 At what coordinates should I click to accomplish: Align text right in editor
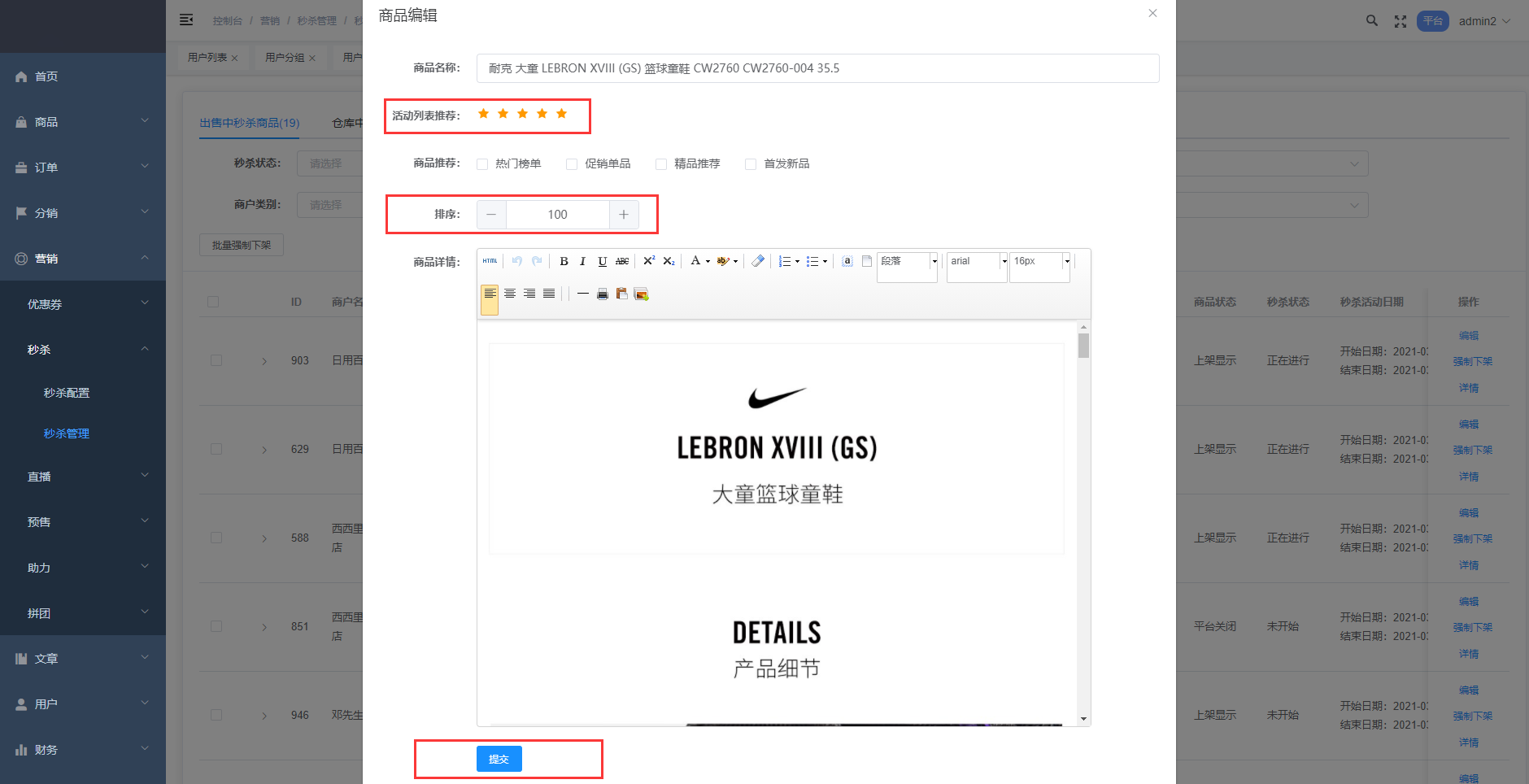point(529,294)
